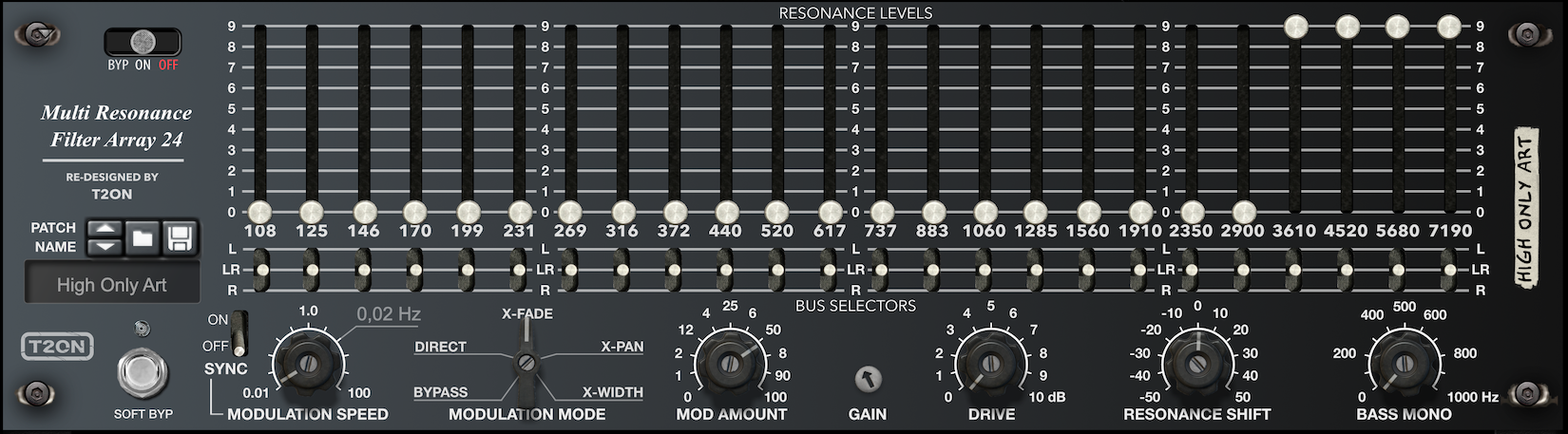Click the Mod Amount knob
1568x434 pixels.
tap(730, 364)
